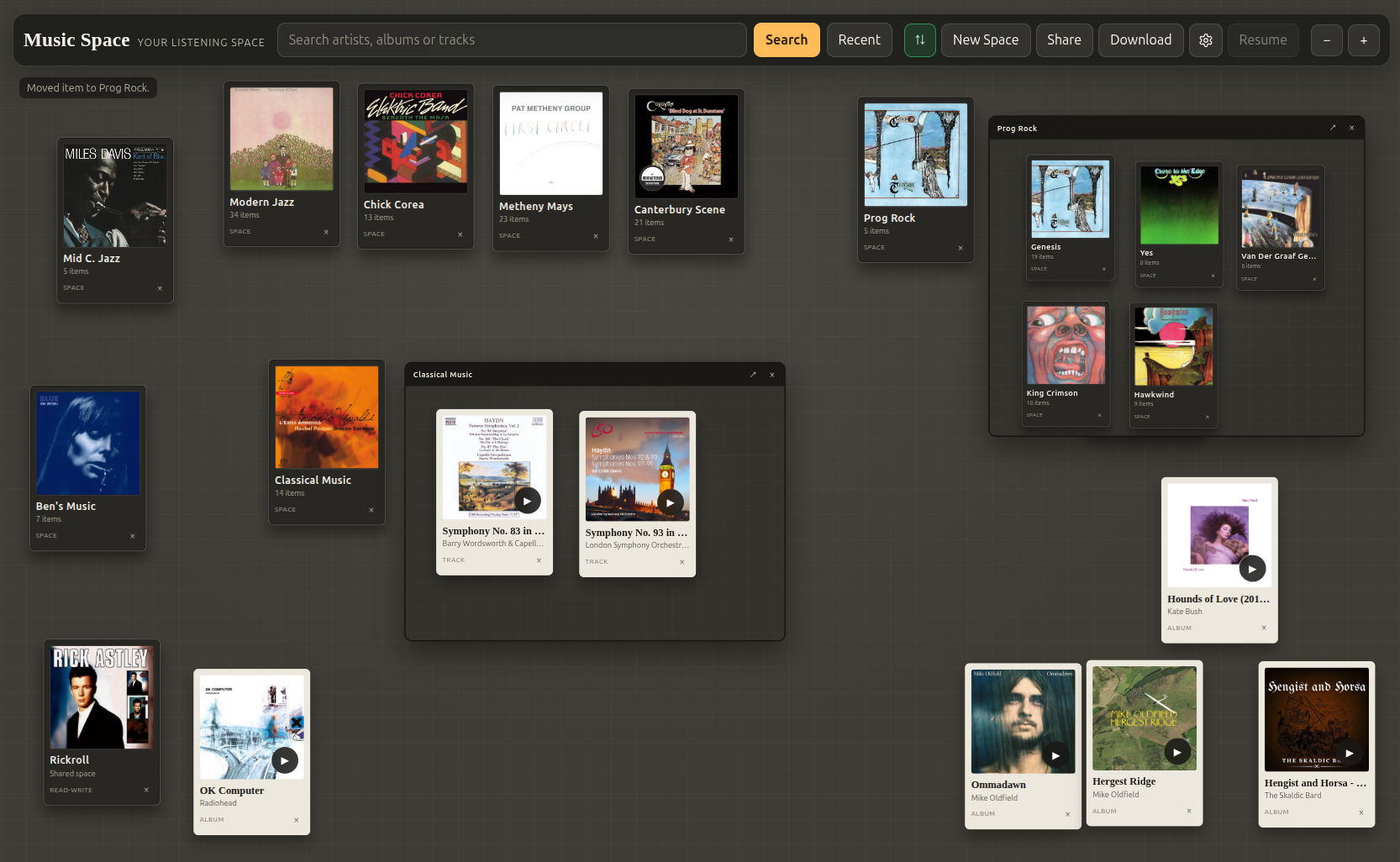Remove the Hawkwind card
This screenshot has height=862, width=1400.
1208,417
